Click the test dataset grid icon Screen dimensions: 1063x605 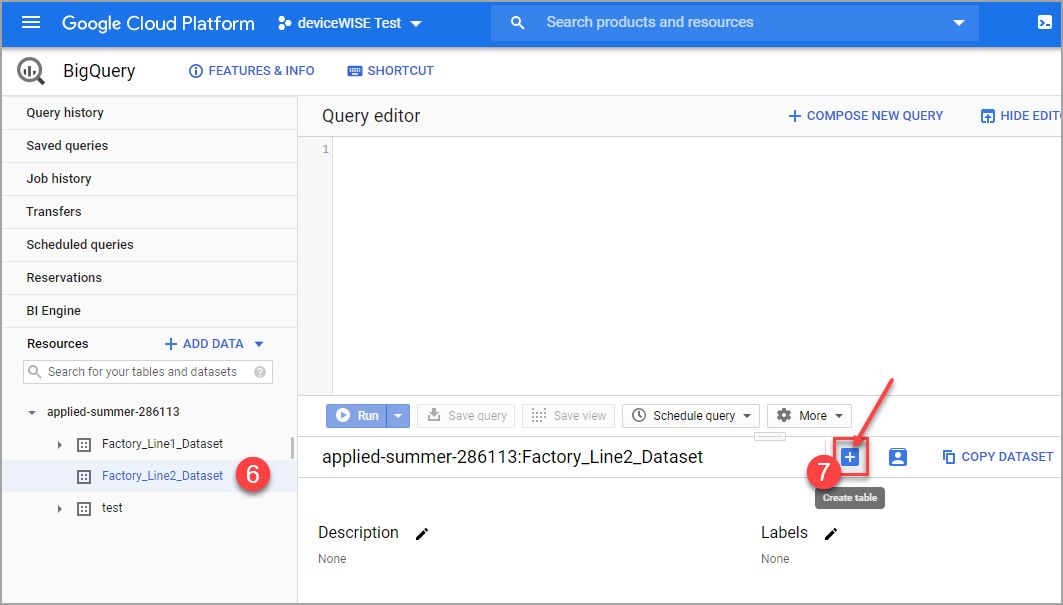(83, 509)
